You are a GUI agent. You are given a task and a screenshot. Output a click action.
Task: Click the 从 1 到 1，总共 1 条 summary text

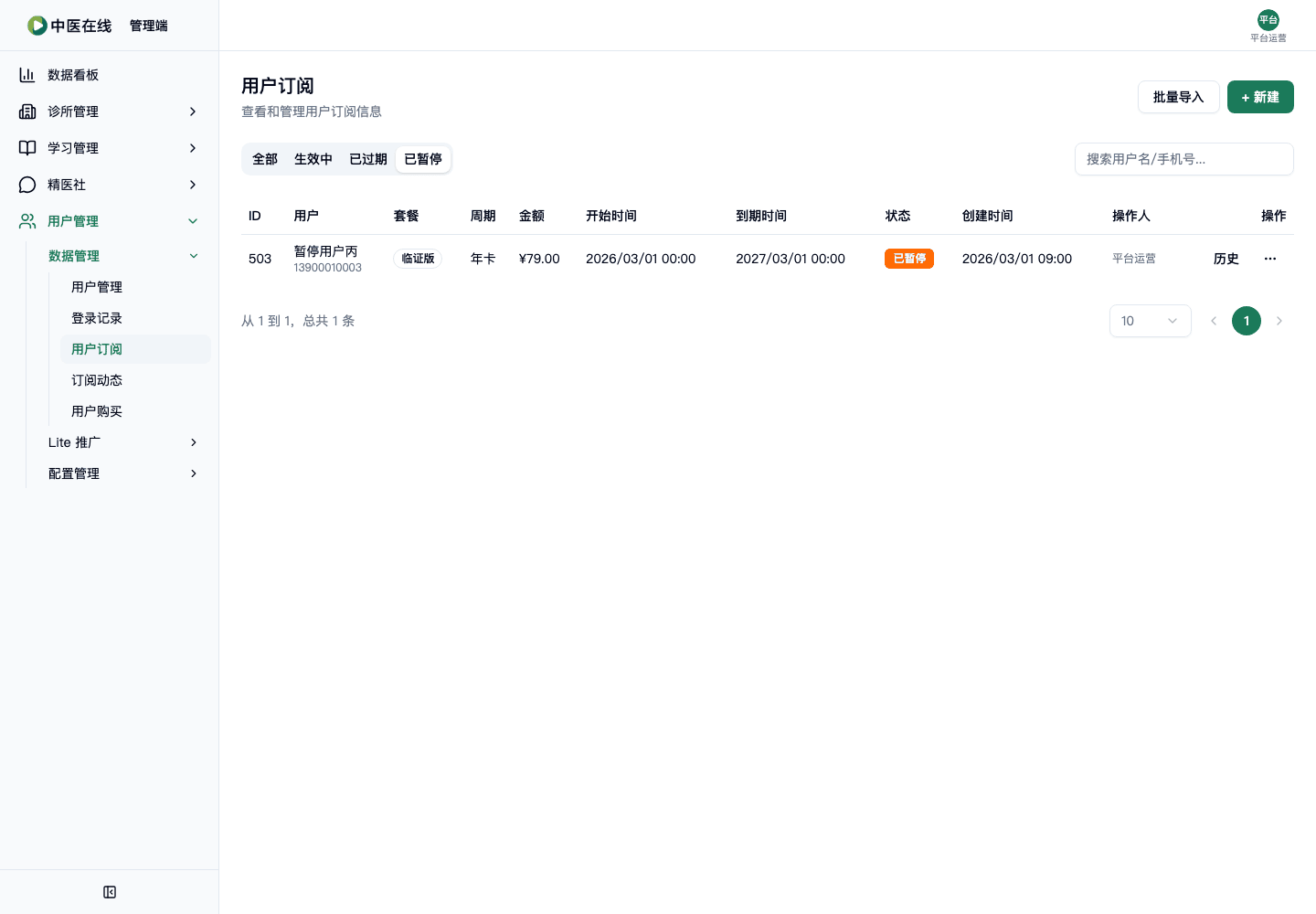click(298, 321)
